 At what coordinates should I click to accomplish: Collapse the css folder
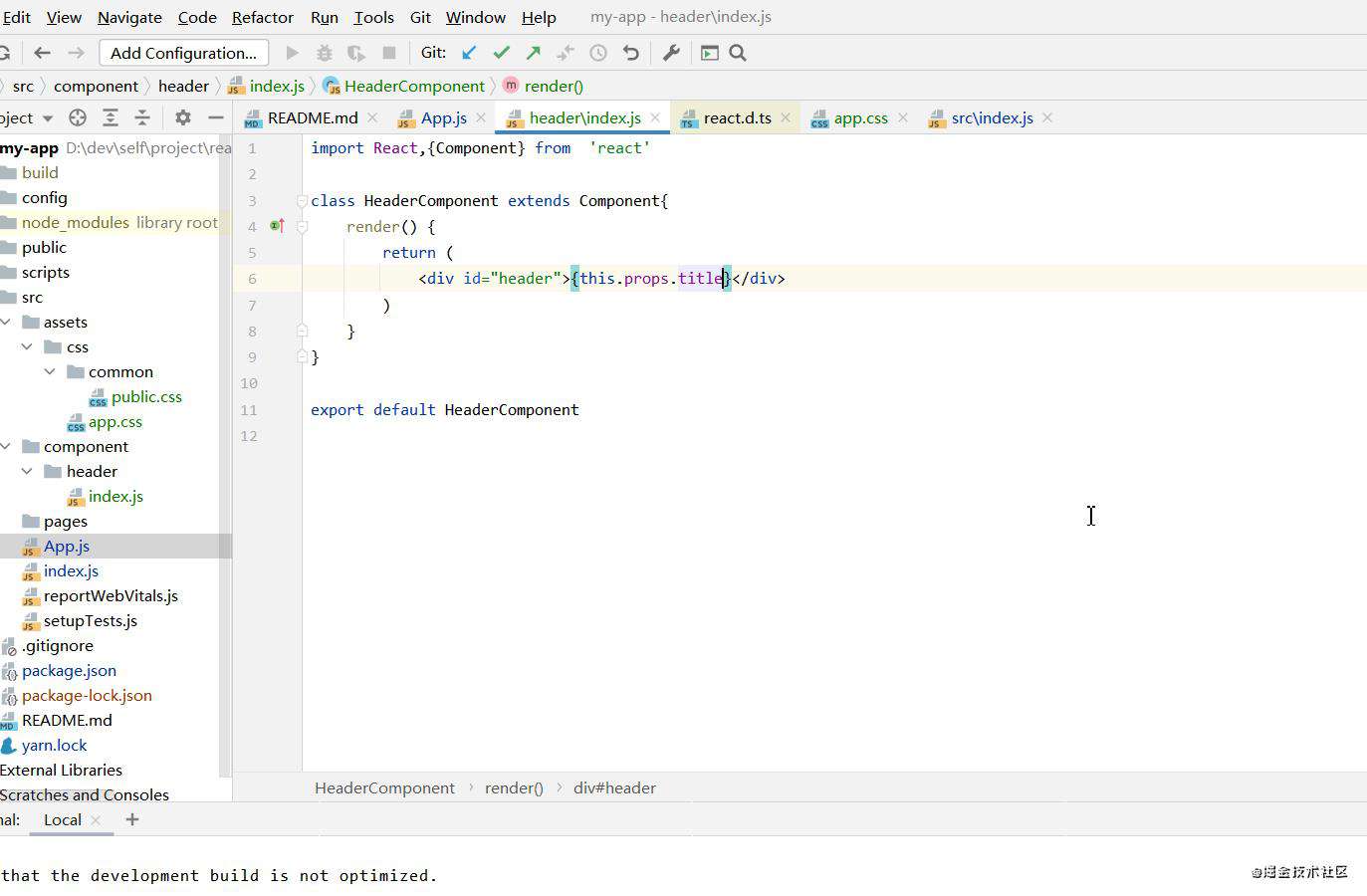point(27,346)
